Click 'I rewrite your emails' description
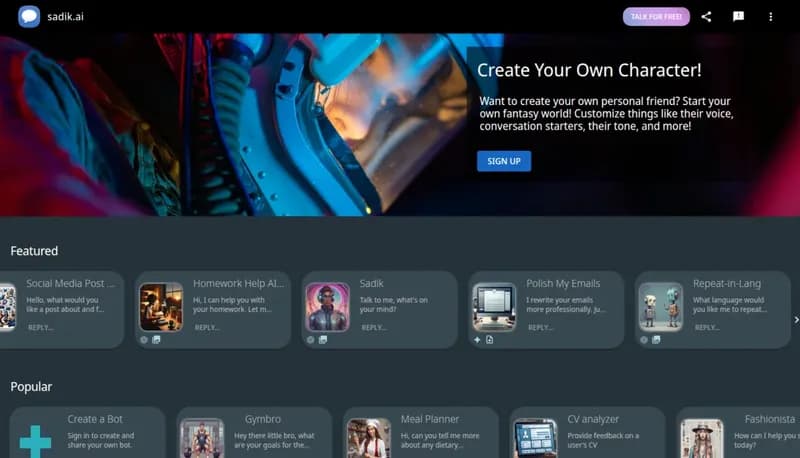This screenshot has height=458, width=800. [565, 304]
